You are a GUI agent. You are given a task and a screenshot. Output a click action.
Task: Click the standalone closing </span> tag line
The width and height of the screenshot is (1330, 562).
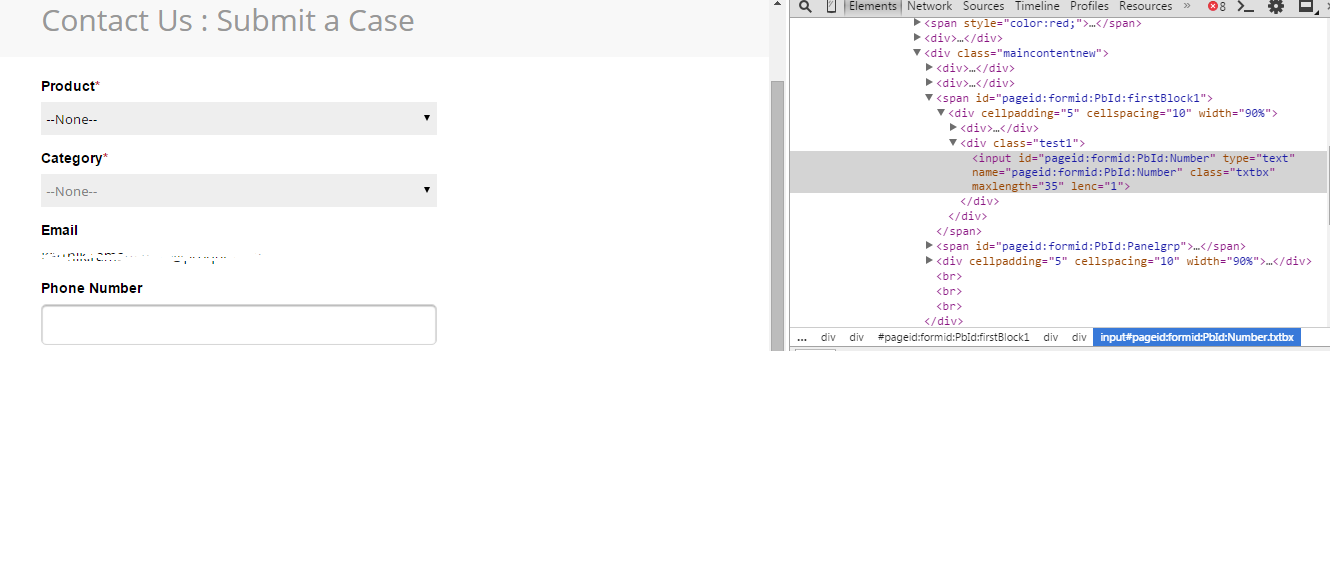[x=959, y=231]
